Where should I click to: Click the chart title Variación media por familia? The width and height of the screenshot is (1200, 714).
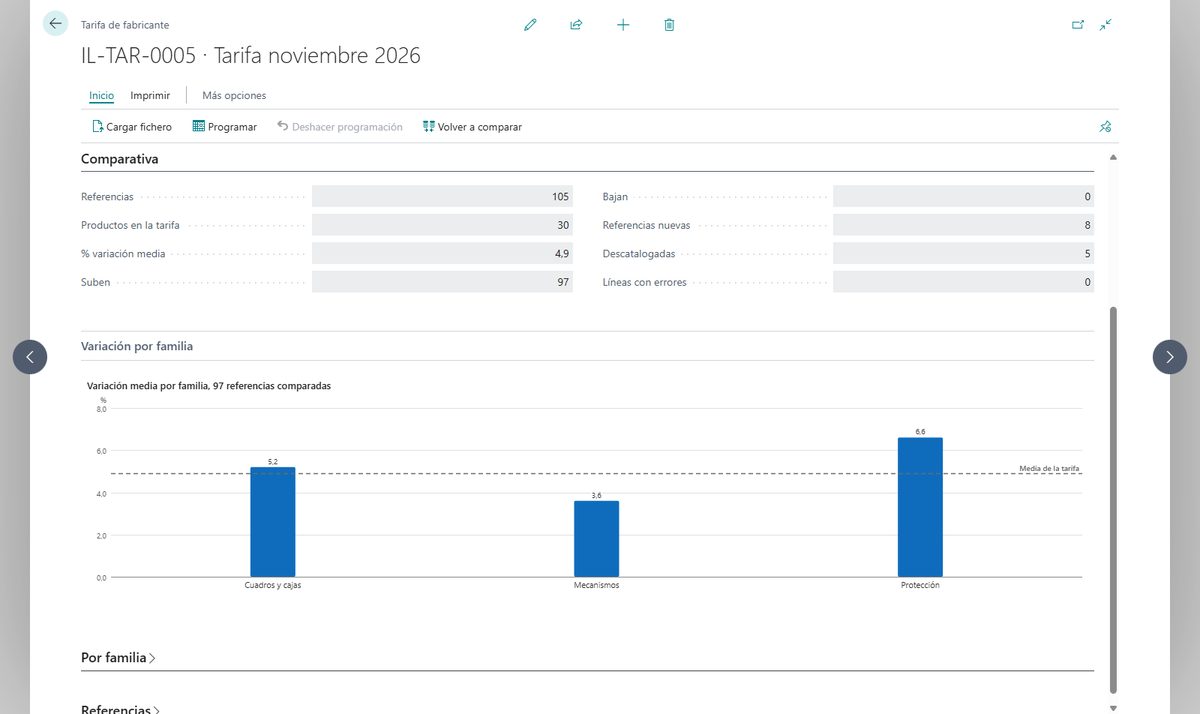pos(209,385)
